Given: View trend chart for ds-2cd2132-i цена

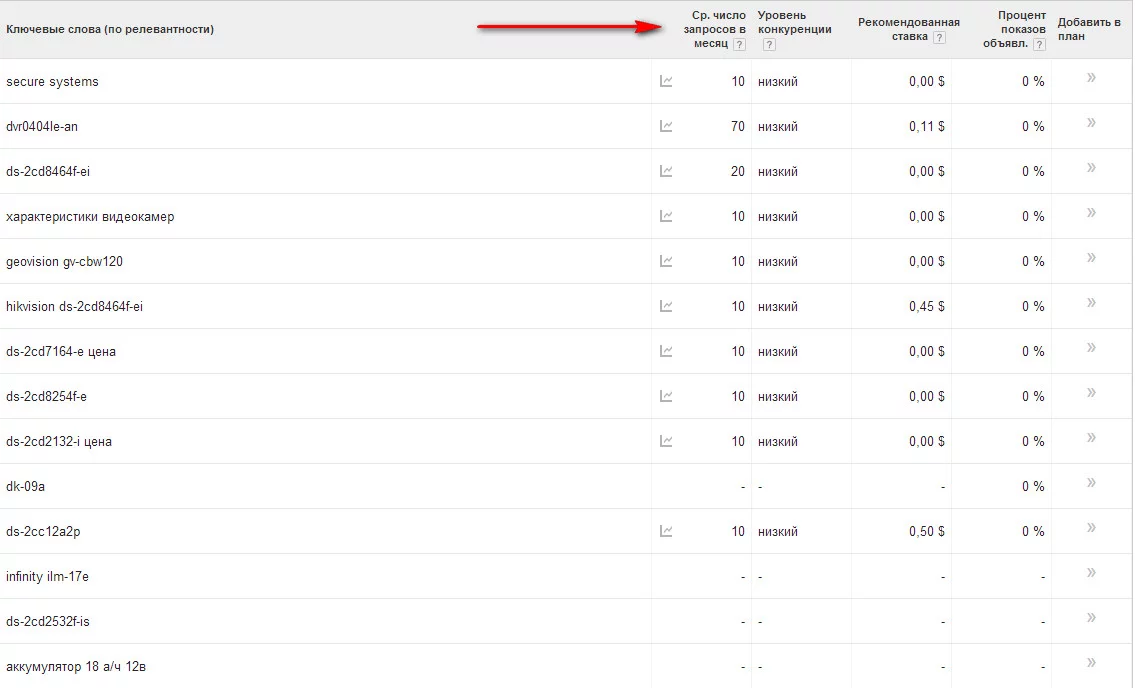Looking at the screenshot, I should click(x=666, y=441).
